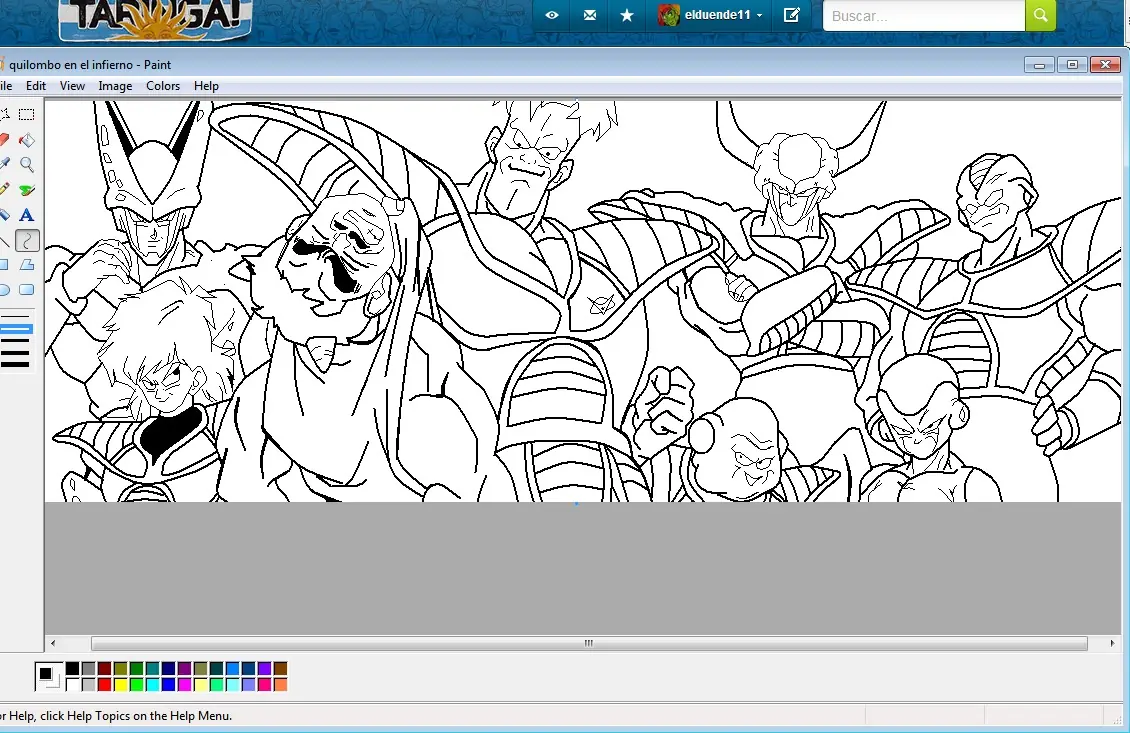
Task: Choose the thickest line width
Action: [16, 365]
